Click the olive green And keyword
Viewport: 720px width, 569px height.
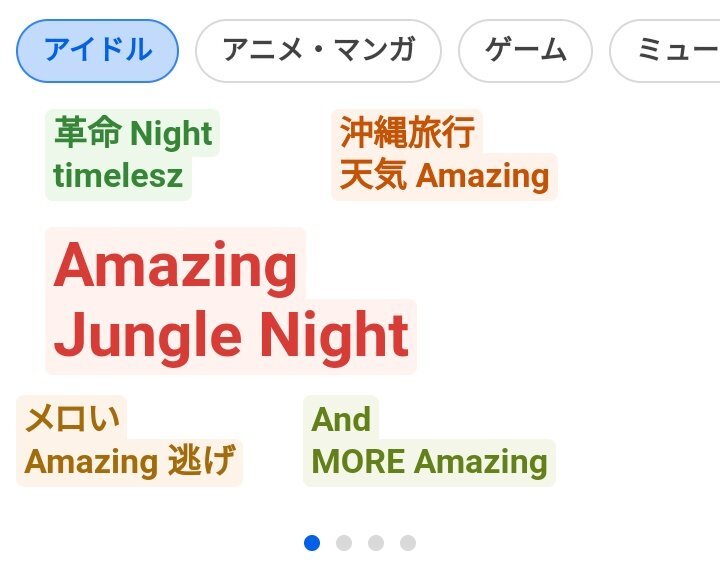[341, 418]
